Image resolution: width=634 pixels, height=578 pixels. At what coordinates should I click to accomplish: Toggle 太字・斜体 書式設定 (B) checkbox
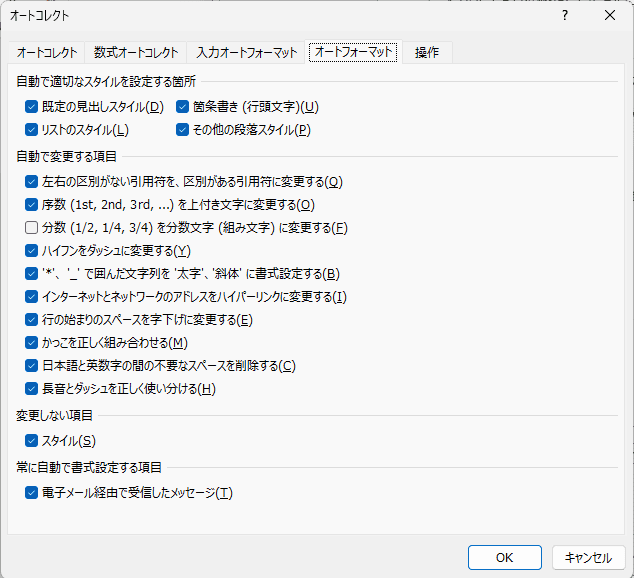(x=31, y=274)
